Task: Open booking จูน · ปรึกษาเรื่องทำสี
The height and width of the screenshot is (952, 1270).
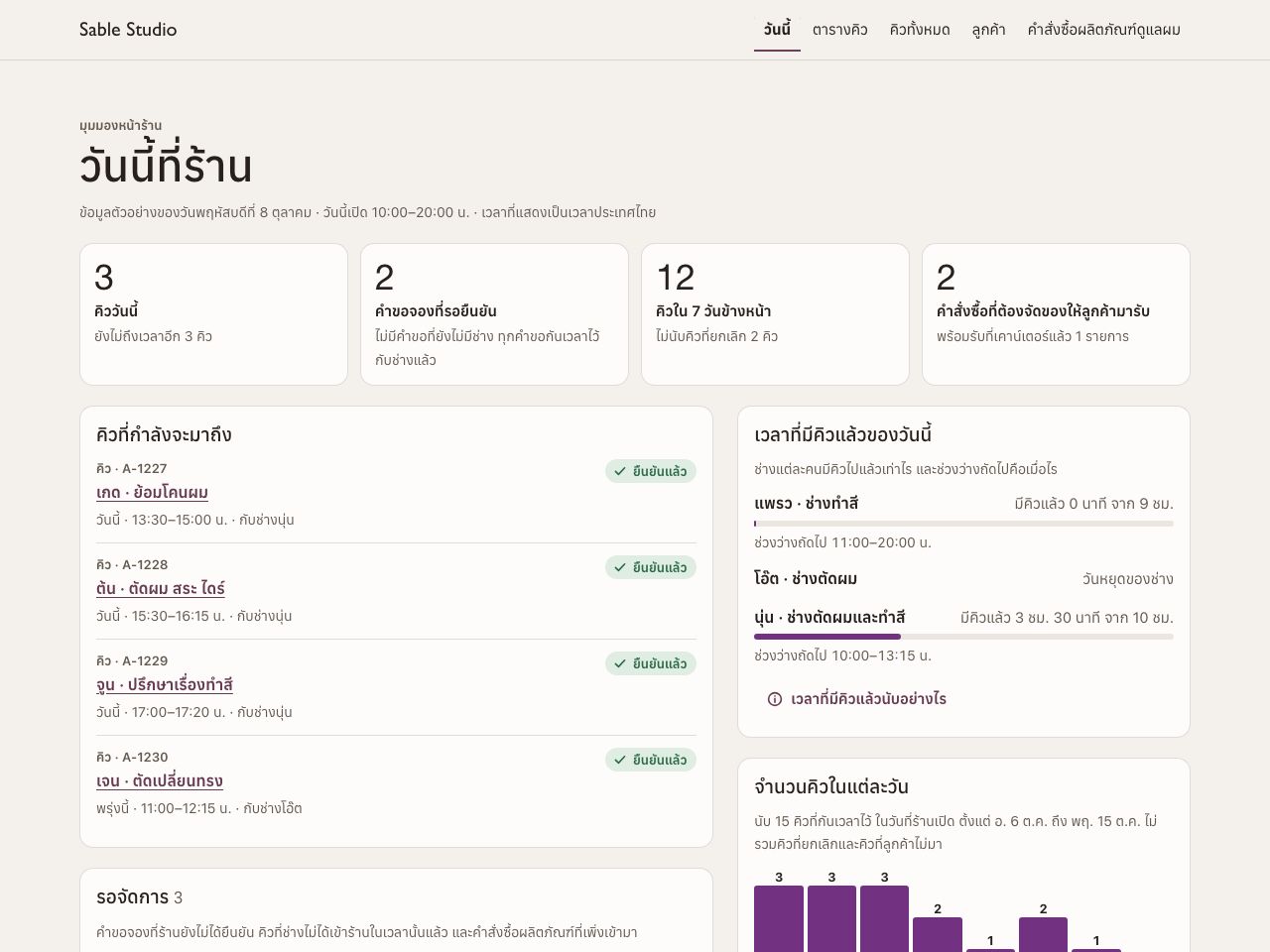Action: pyautogui.click(x=165, y=685)
